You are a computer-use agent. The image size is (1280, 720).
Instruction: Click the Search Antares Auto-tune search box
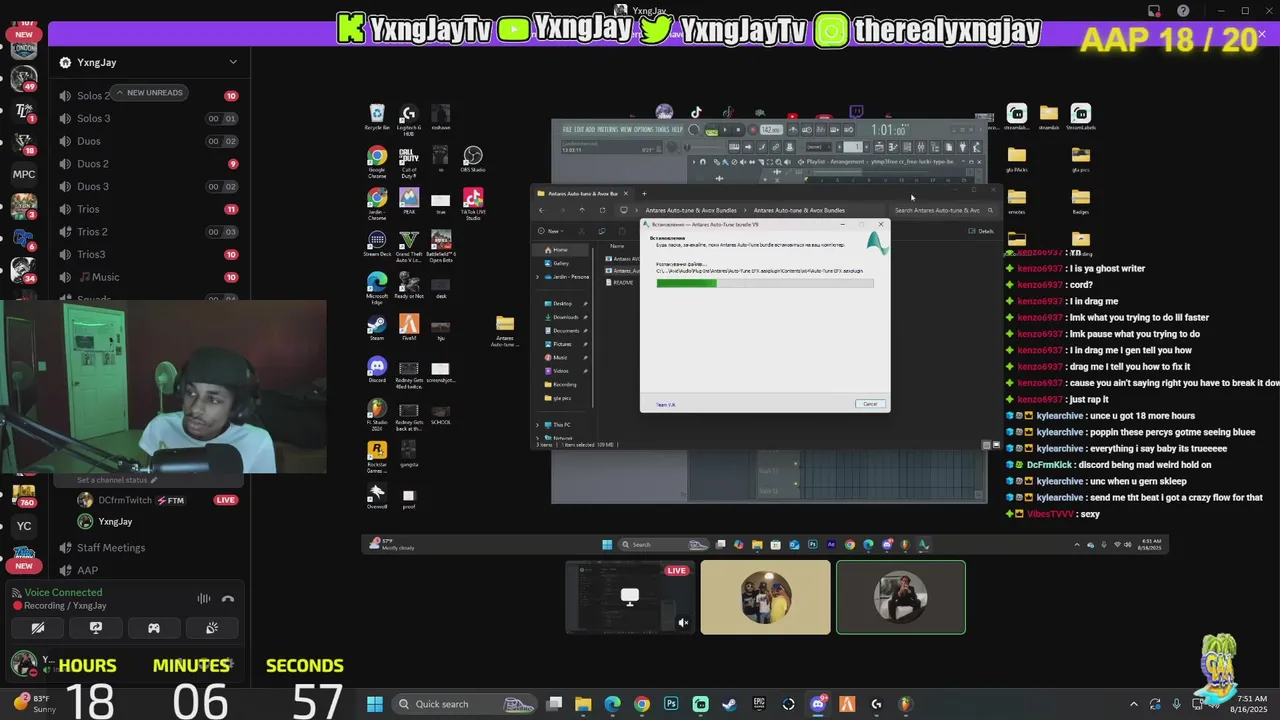(x=943, y=210)
